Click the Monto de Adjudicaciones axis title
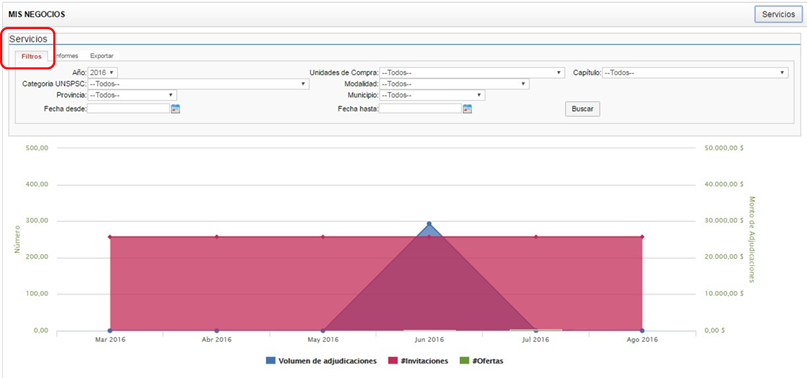The image size is (807, 378). pyautogui.click(x=752, y=239)
